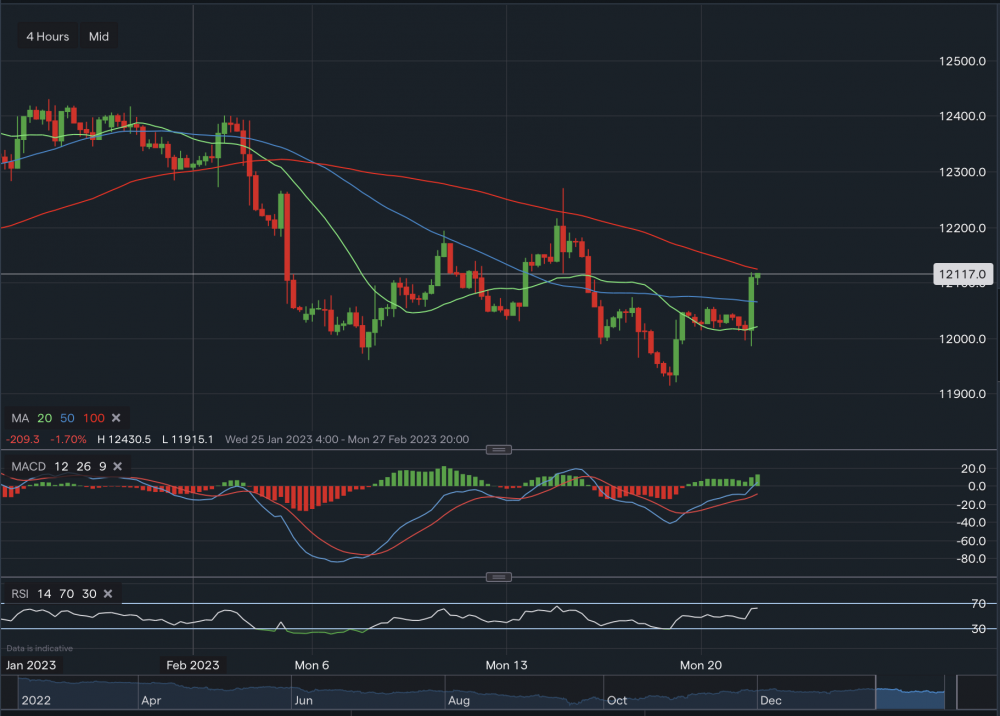The image size is (1000, 716).
Task: Click resize handle above the RSI panel
Action: (501, 577)
